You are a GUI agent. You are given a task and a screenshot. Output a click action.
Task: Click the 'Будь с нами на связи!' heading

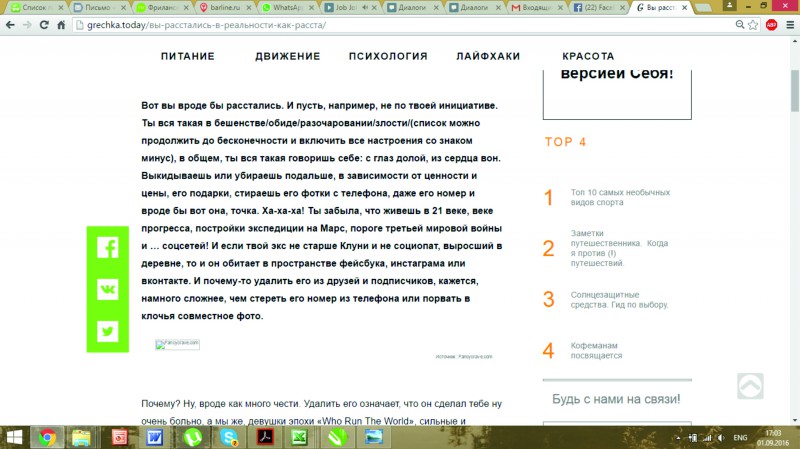pos(616,399)
